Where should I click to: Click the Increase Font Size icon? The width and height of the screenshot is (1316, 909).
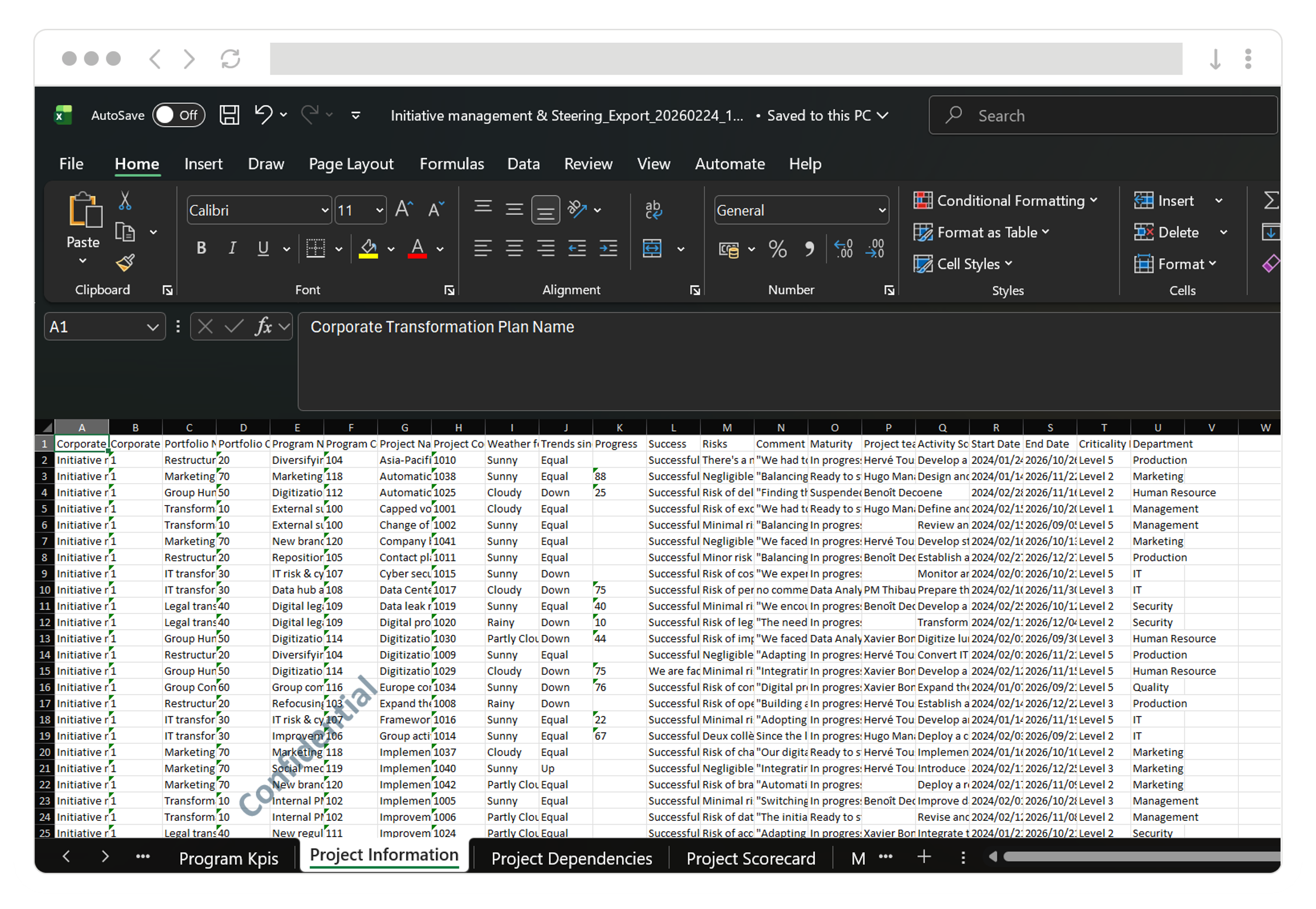(x=404, y=210)
